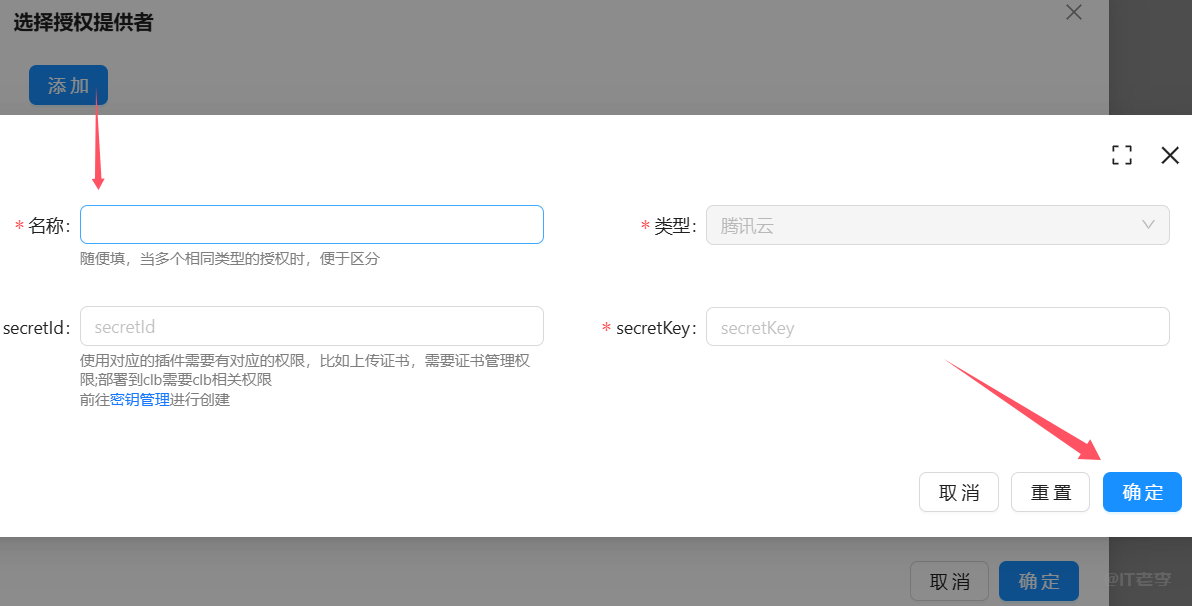Viewport: 1192px width, 606px height.
Task: Click the 类型 field label
Action: [x=674, y=226]
